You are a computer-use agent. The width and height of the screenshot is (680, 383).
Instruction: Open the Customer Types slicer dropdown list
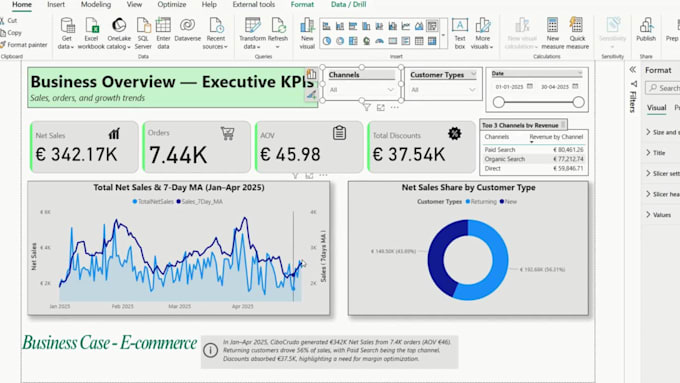point(472,90)
